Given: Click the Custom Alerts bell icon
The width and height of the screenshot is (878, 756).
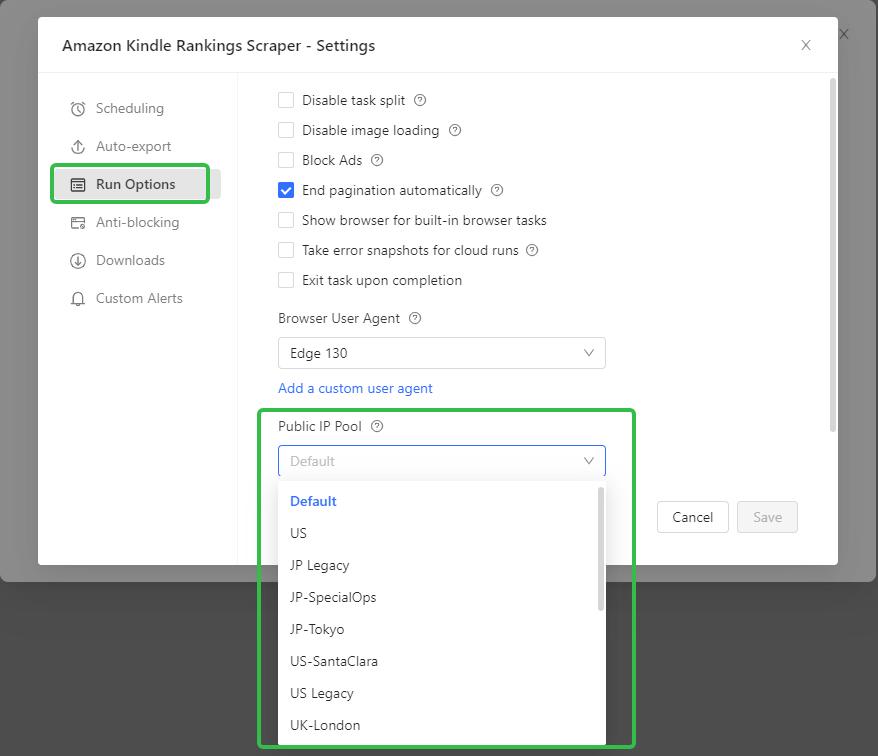Looking at the screenshot, I should click(x=78, y=299).
